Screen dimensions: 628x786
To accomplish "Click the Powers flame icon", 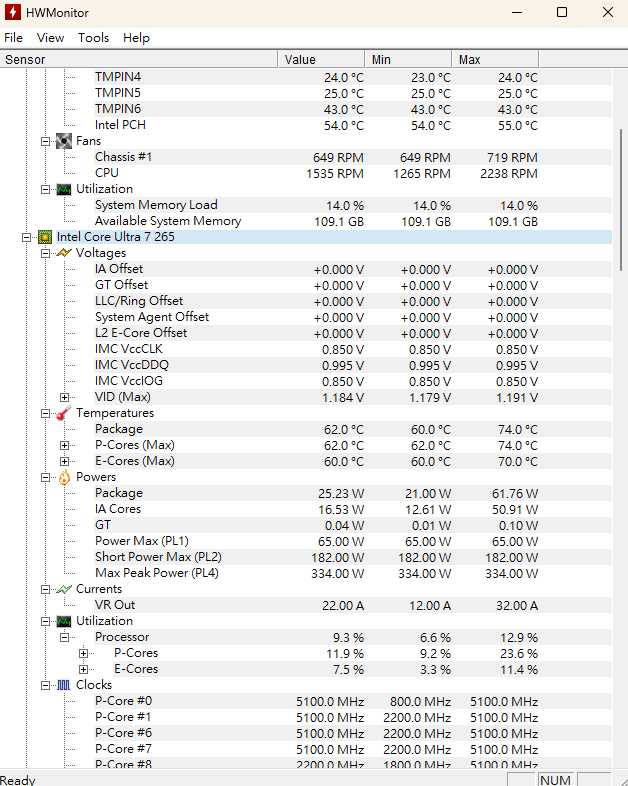I will pos(64,477).
